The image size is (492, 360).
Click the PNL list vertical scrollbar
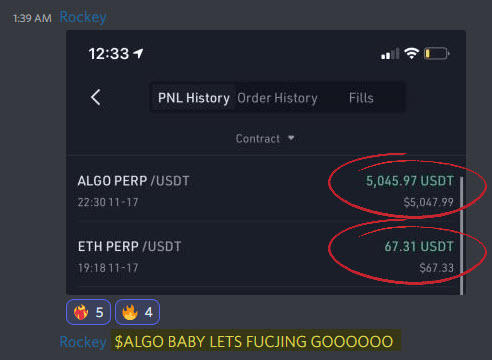tap(462, 235)
